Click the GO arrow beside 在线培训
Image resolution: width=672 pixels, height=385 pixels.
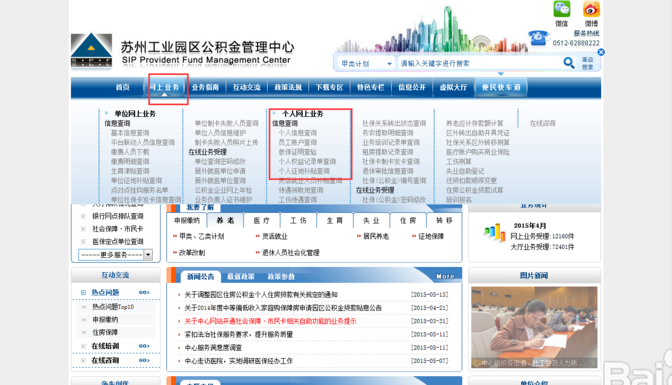(144, 346)
